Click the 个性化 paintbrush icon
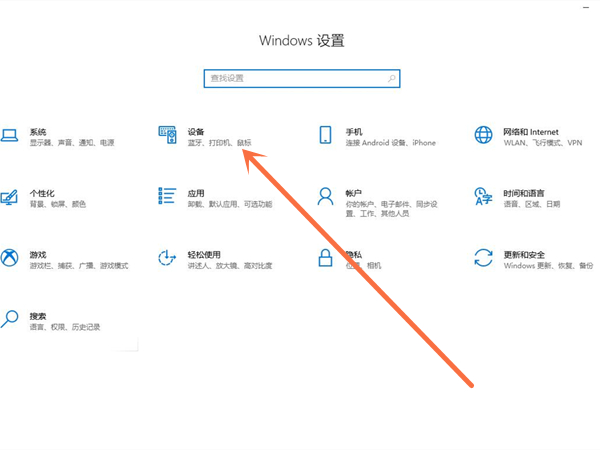Screen dimensions: 600x450 click(10, 197)
